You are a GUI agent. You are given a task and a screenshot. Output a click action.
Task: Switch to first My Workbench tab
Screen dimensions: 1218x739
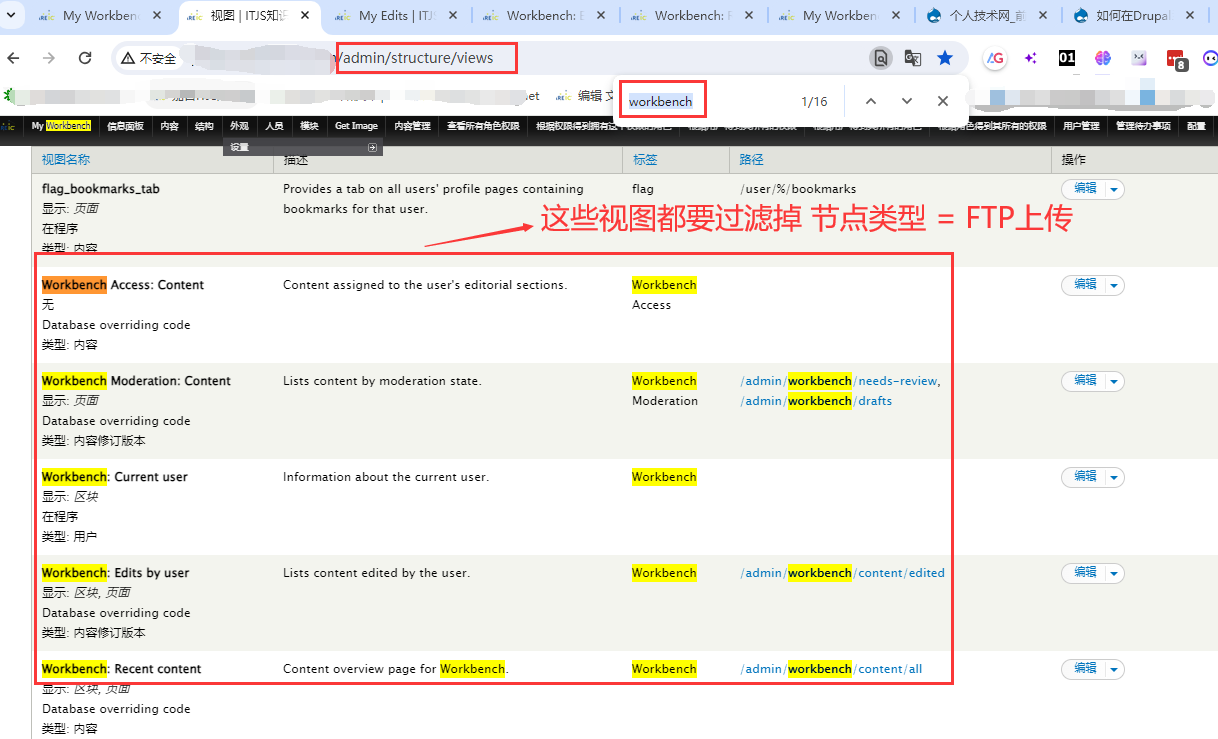pyautogui.click(x=100, y=15)
